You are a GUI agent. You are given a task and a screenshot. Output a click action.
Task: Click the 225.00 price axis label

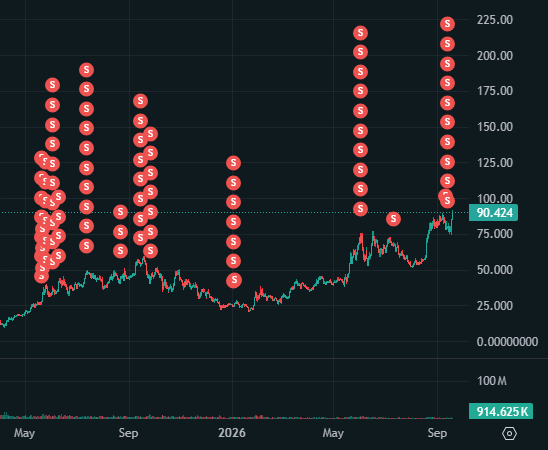click(495, 20)
